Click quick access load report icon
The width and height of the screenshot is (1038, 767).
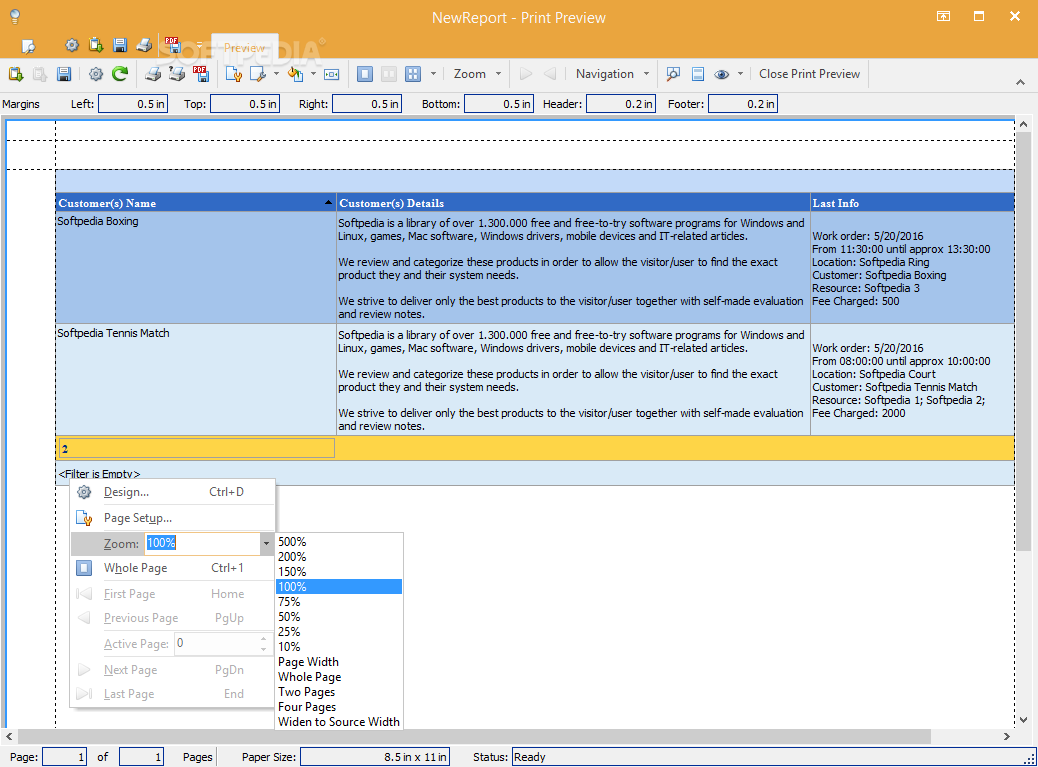(x=96, y=45)
